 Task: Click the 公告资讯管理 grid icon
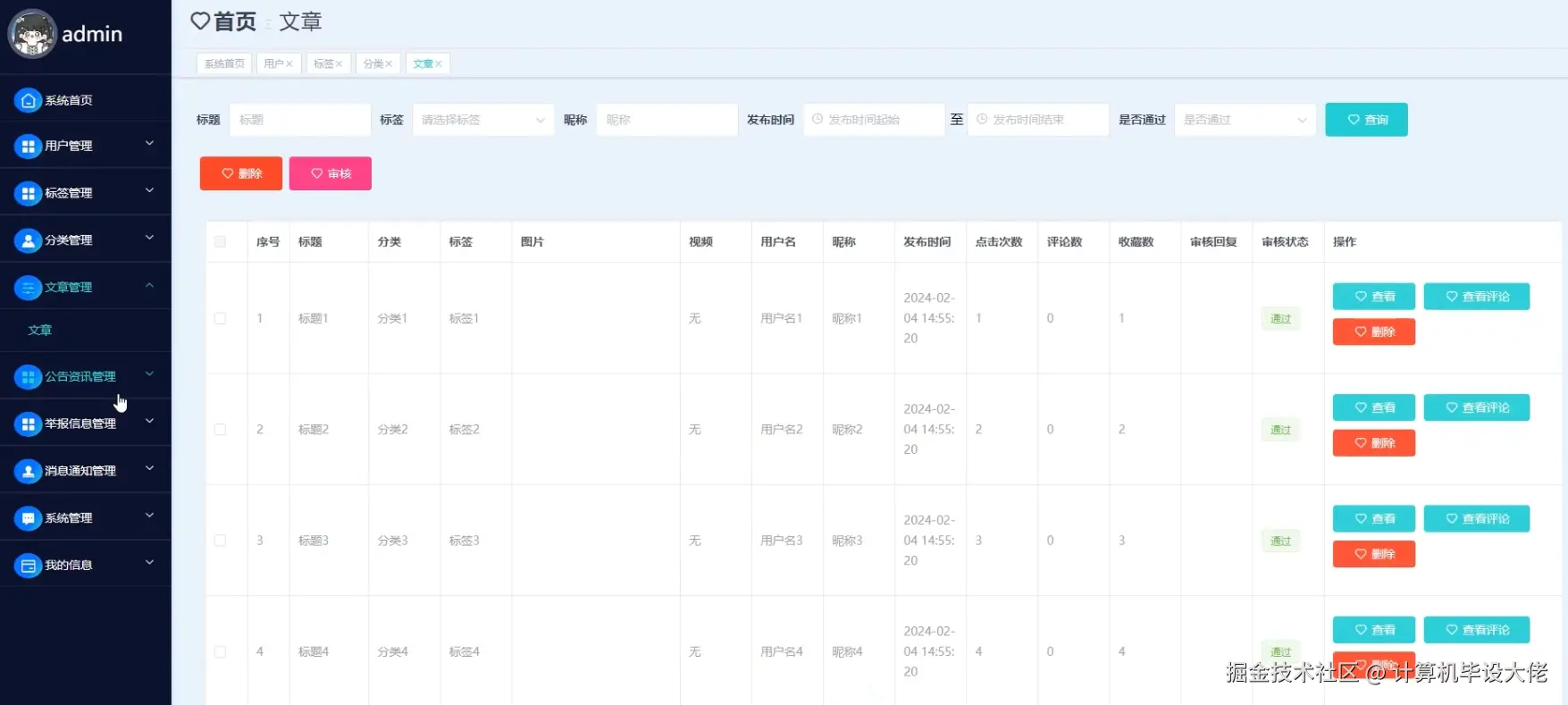tap(29, 377)
